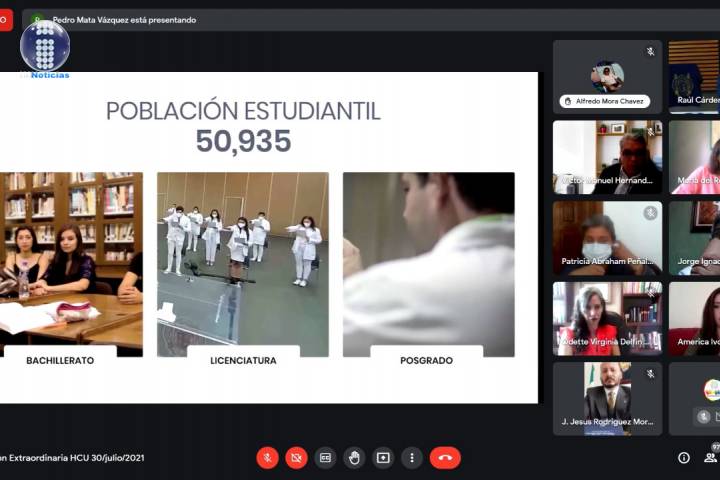
Task: Click the Odette Virginia Delfin video tile
Action: [607, 318]
